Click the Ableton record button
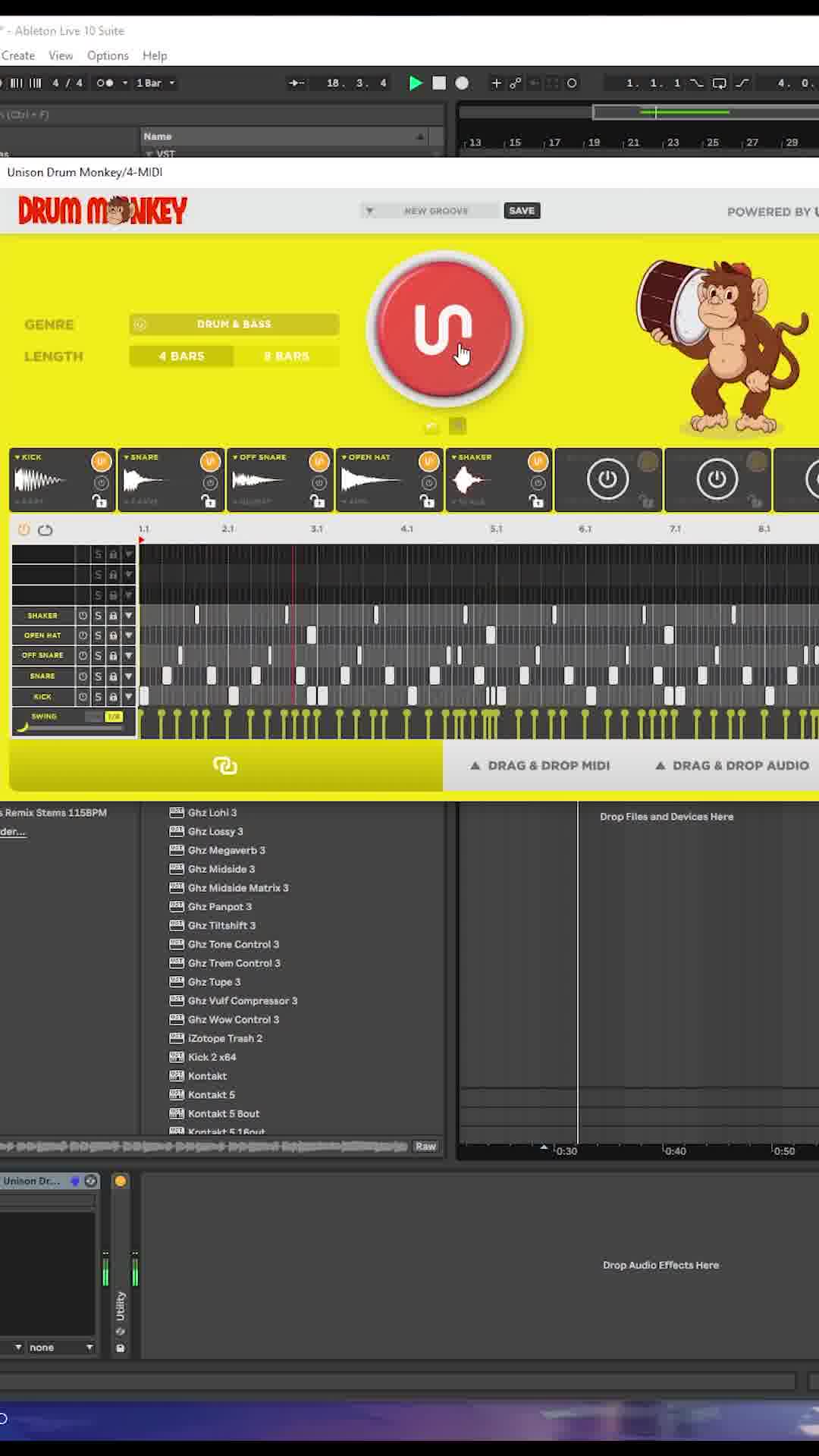 coord(462,83)
